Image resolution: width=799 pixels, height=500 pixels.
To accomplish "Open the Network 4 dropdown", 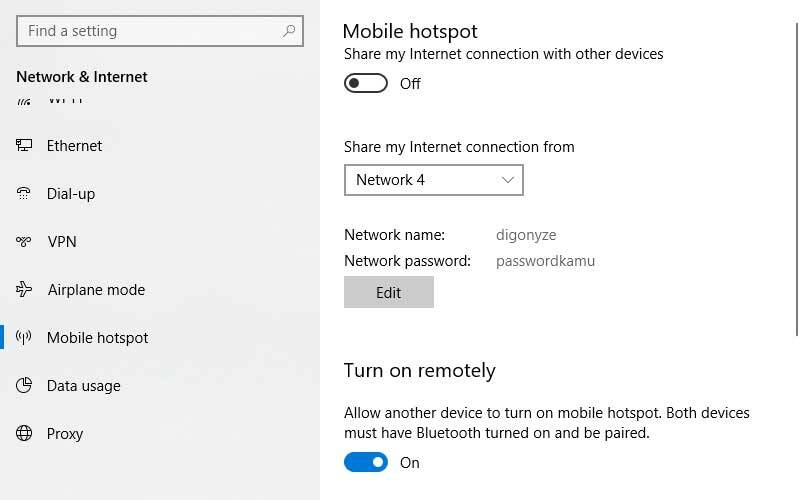I will coord(433,180).
